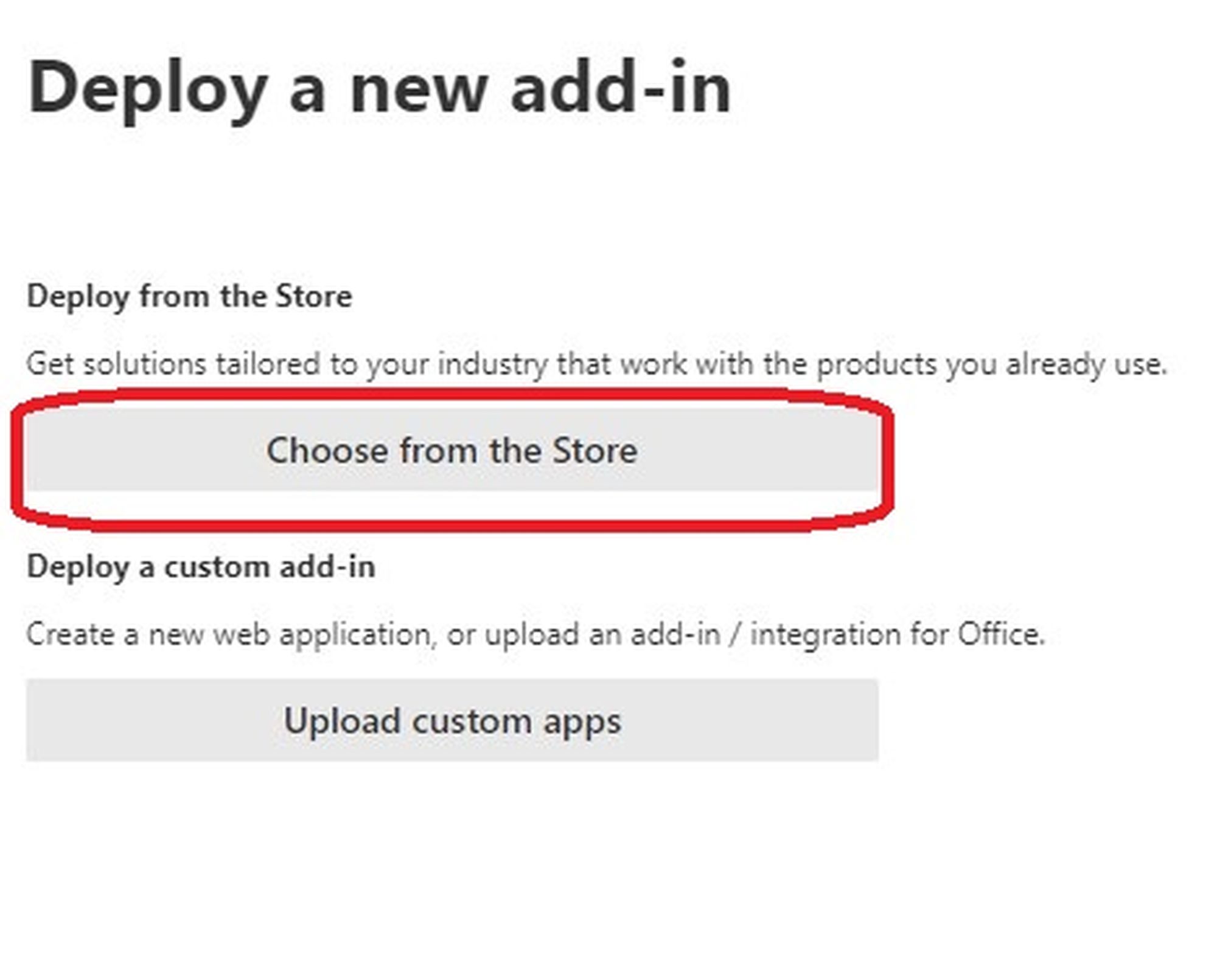Click the solutions tailored to your industry text
1217x980 pixels.
[x=596, y=364]
